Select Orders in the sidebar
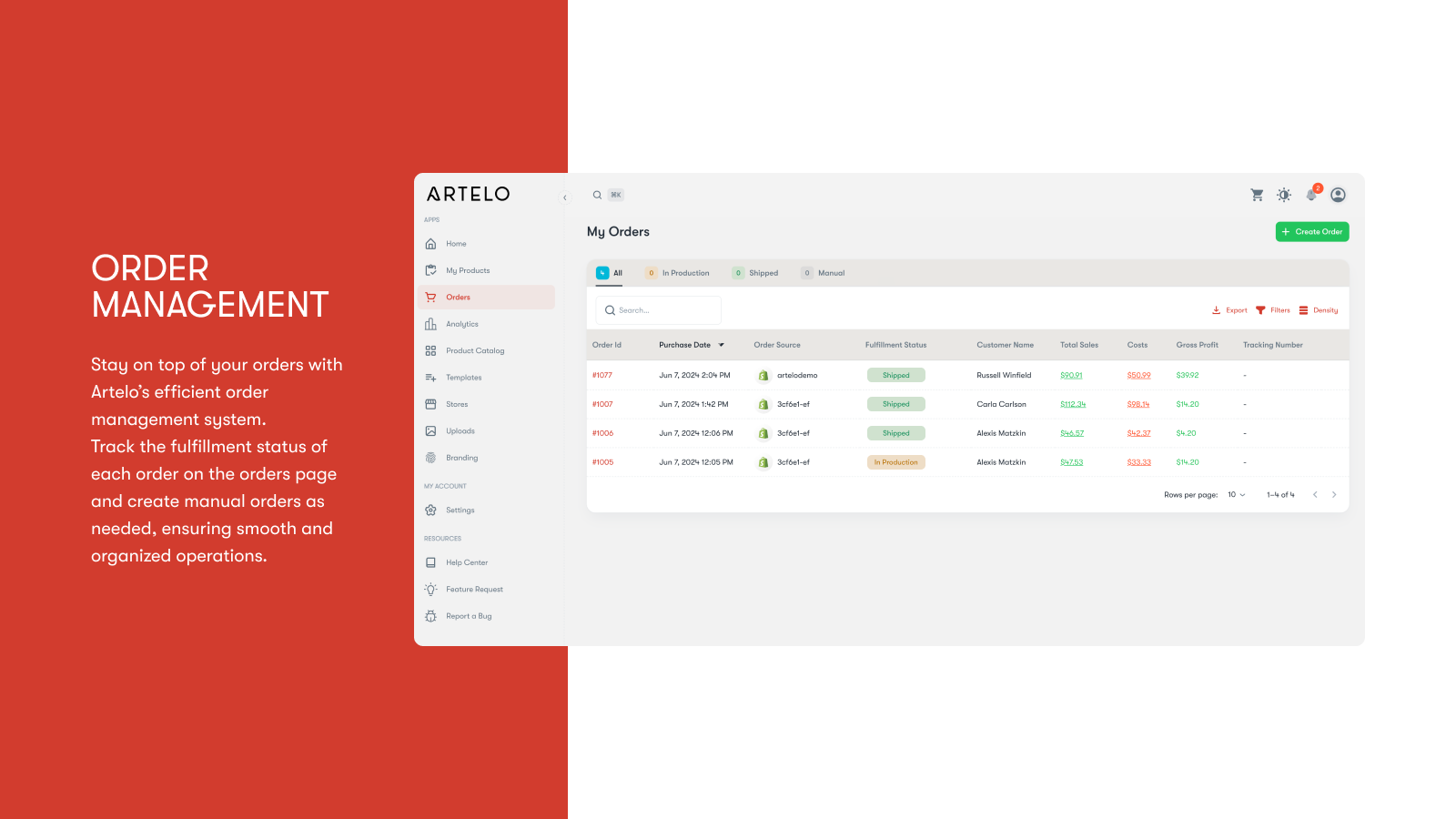Viewport: 1456px width, 819px height. click(487, 298)
